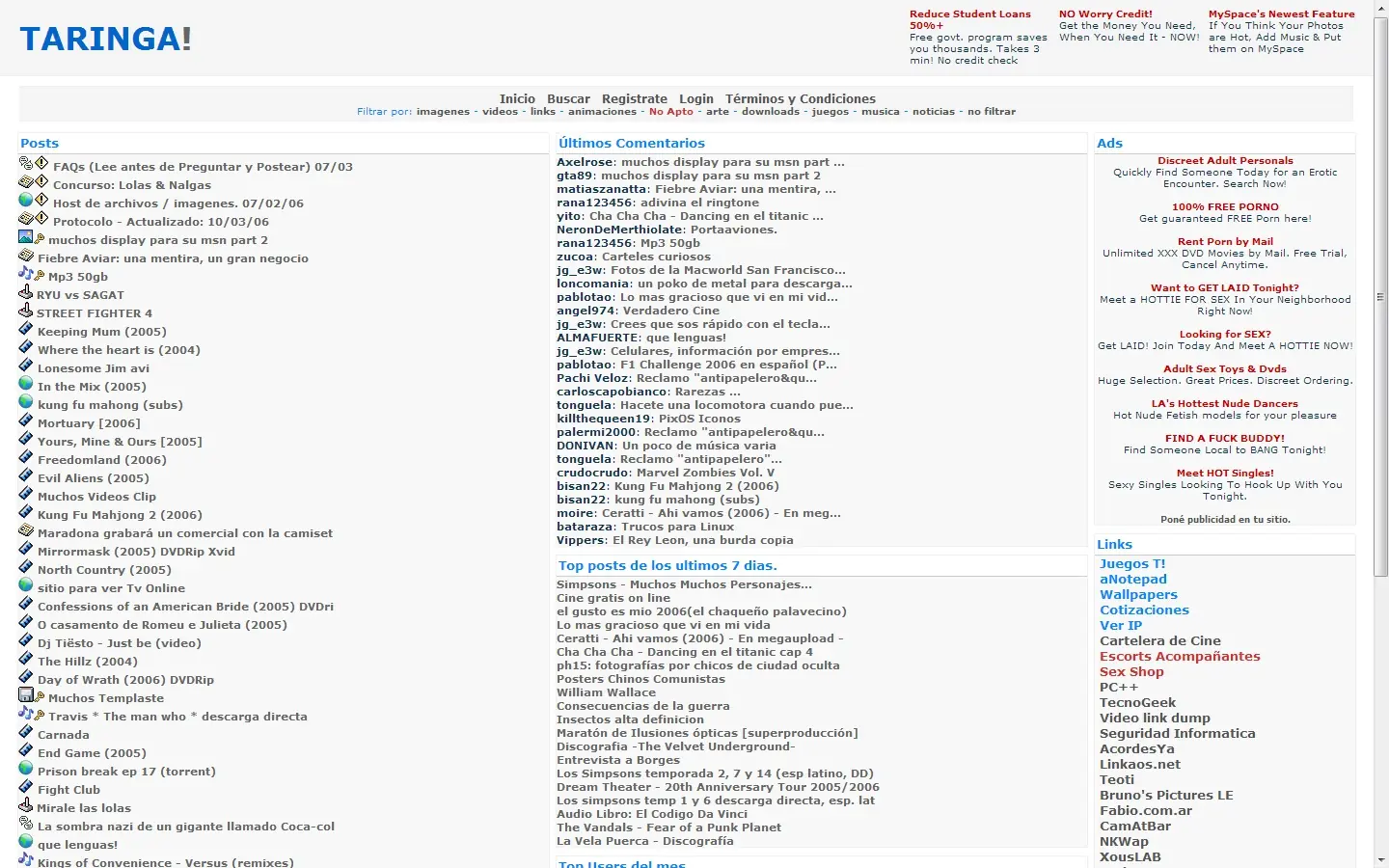
Task: Click the globe icon beside 'In the Mix (2005)'
Action: (x=26, y=384)
